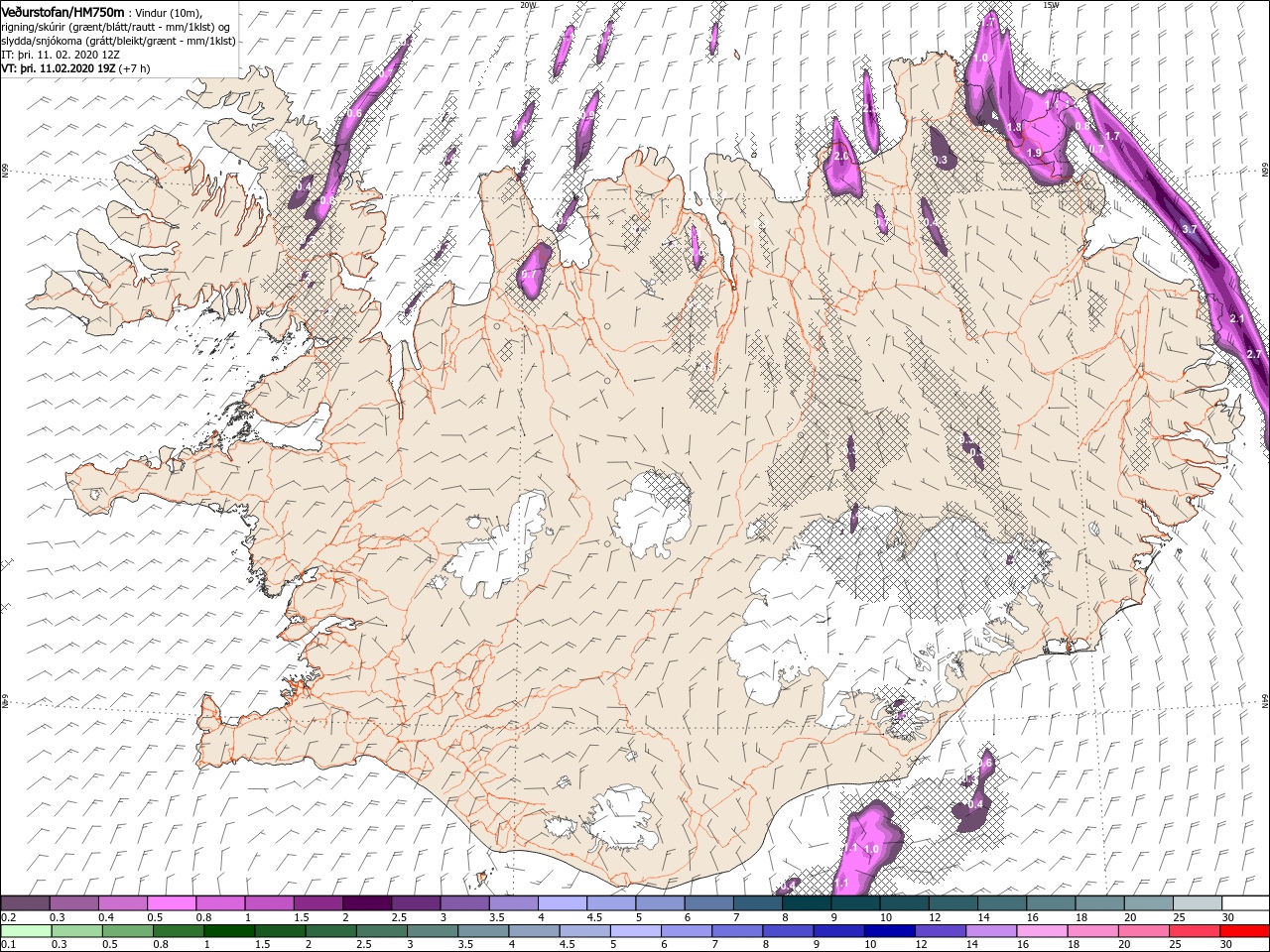1270x952 pixels.
Task: Click the "Veðurstofan/HM750m" map title
Action: pyautogui.click(x=63, y=11)
